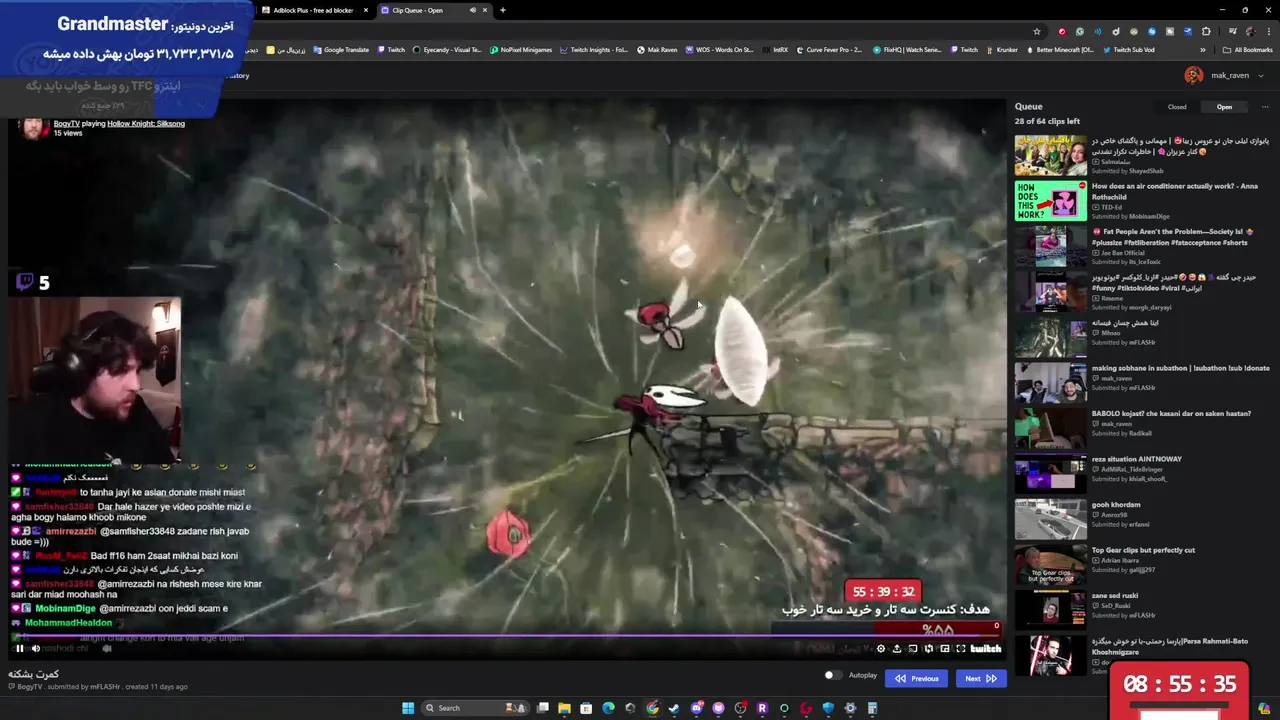1280x720 pixels.
Task: Open the Windows Start menu
Action: [408, 708]
